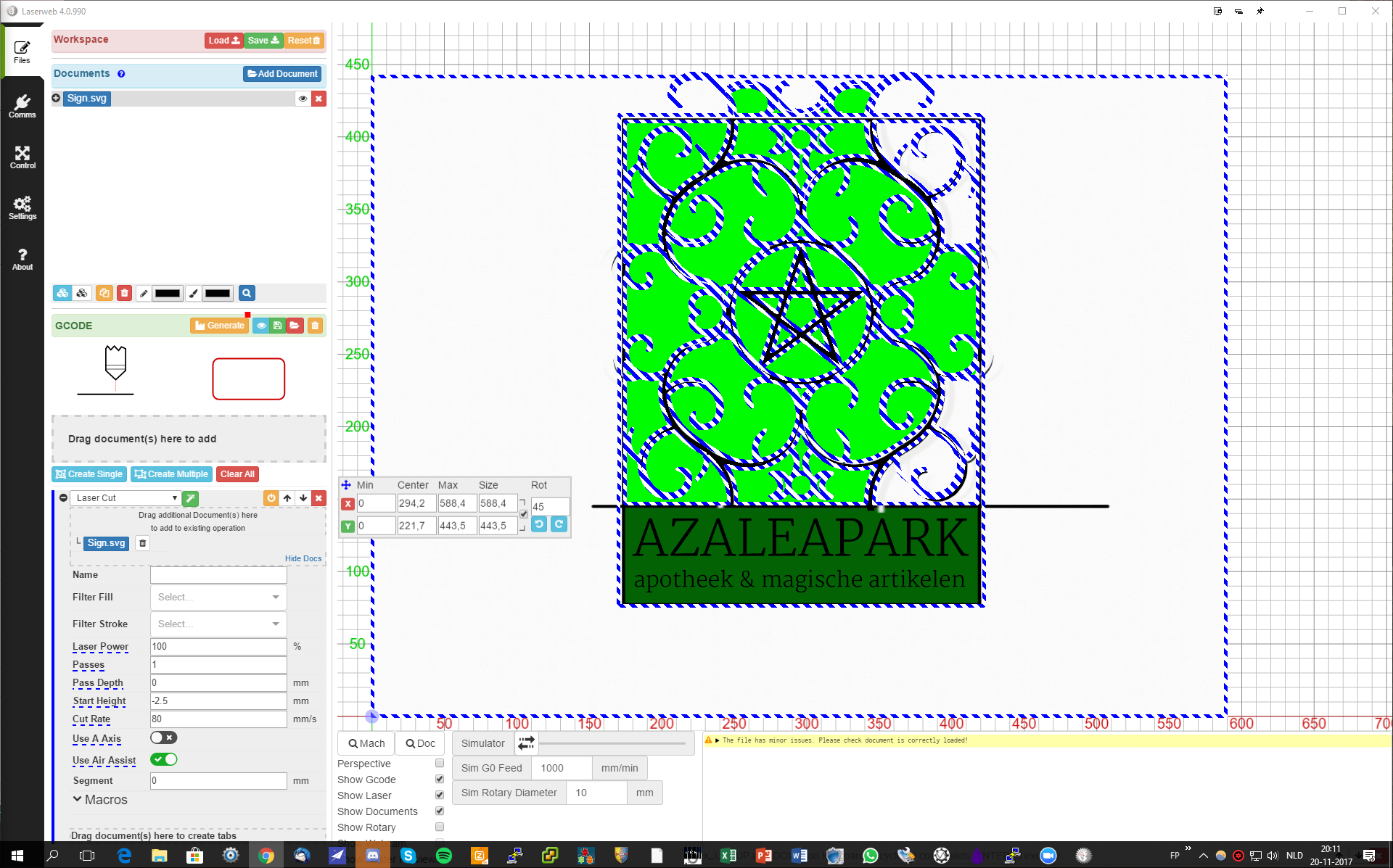Move Laser Cut operation up
1393x868 pixels.
click(x=287, y=498)
